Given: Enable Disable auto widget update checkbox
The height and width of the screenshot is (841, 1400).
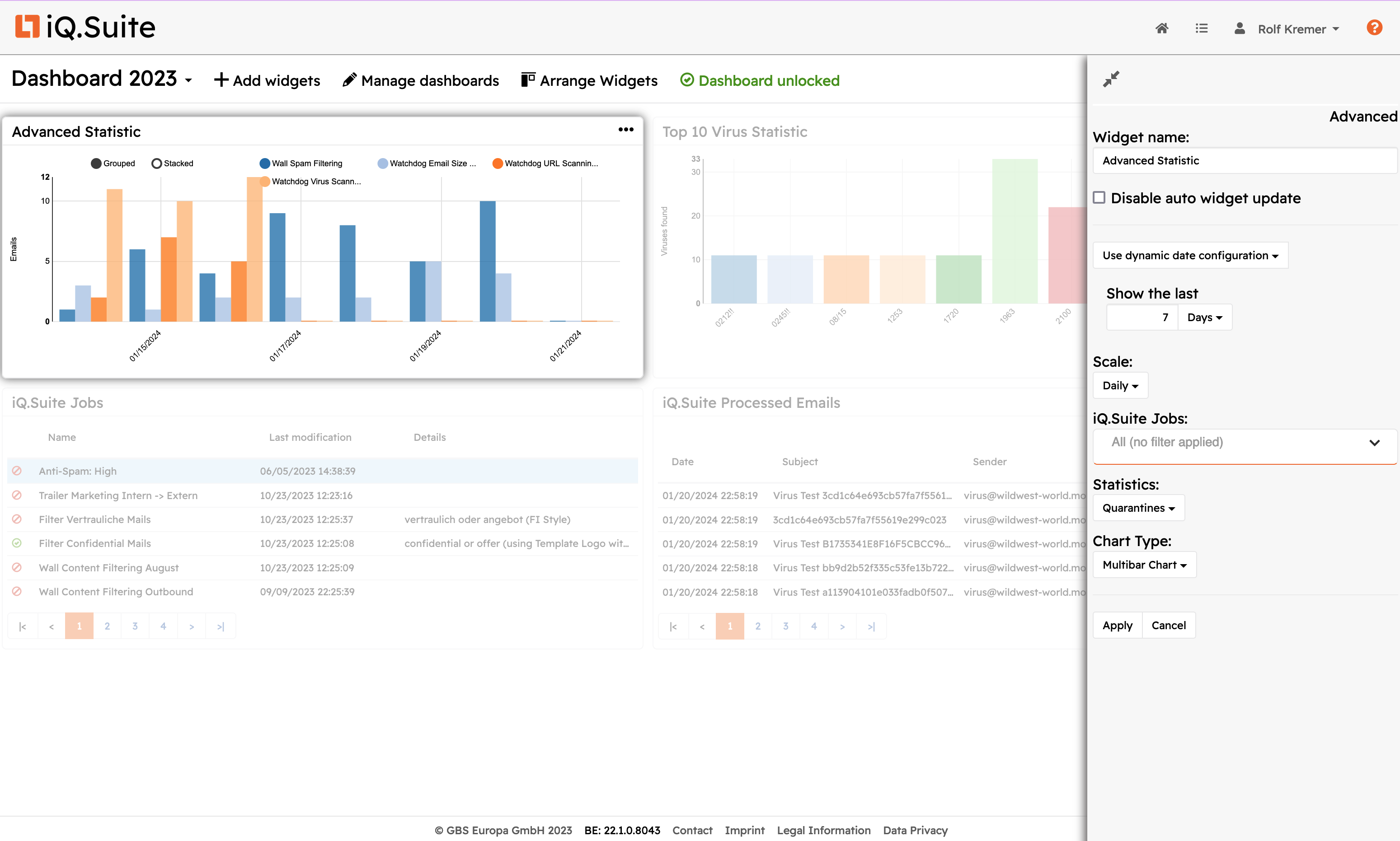Looking at the screenshot, I should tap(1099, 197).
